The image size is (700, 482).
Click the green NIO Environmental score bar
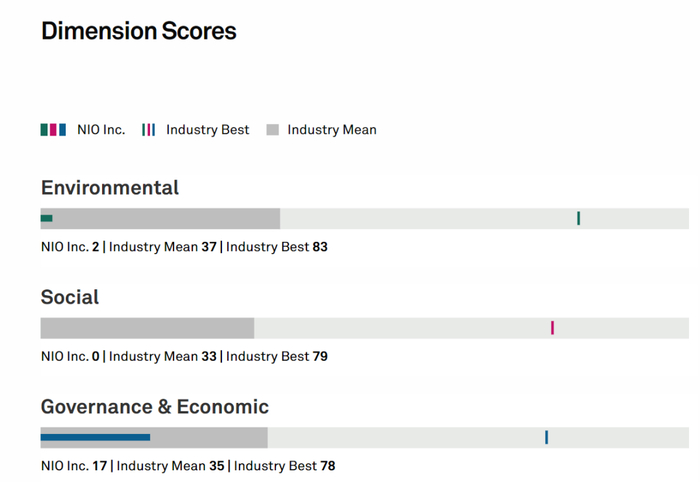(46, 218)
